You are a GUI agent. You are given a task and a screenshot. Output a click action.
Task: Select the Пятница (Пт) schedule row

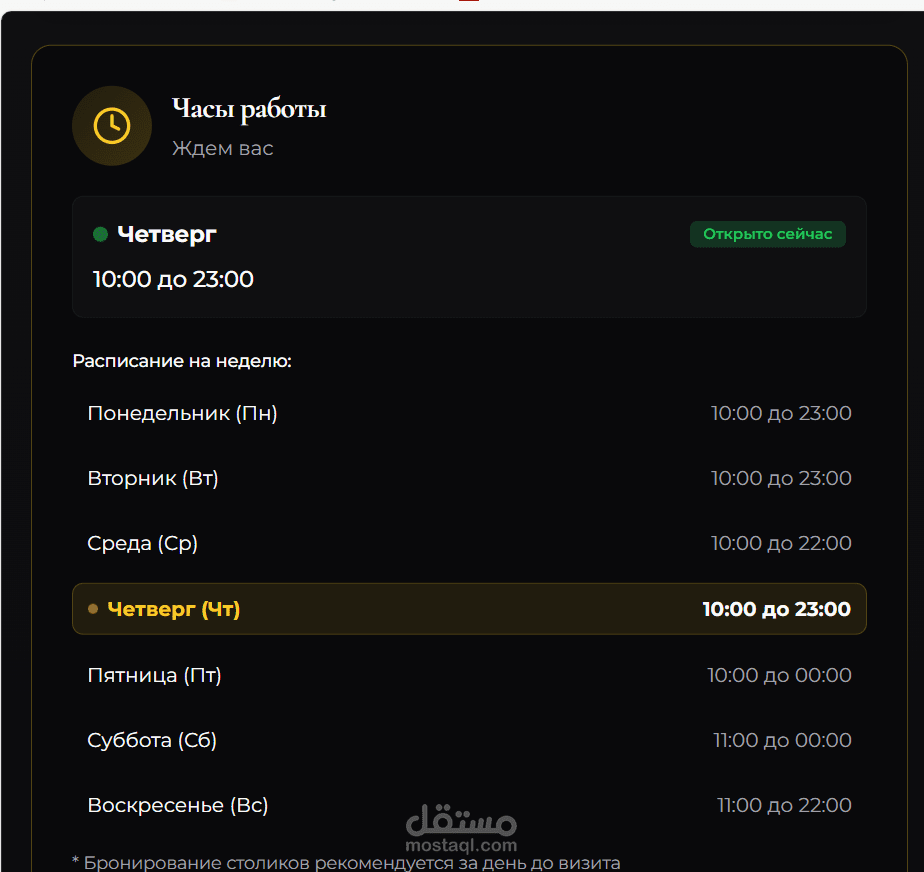469,675
